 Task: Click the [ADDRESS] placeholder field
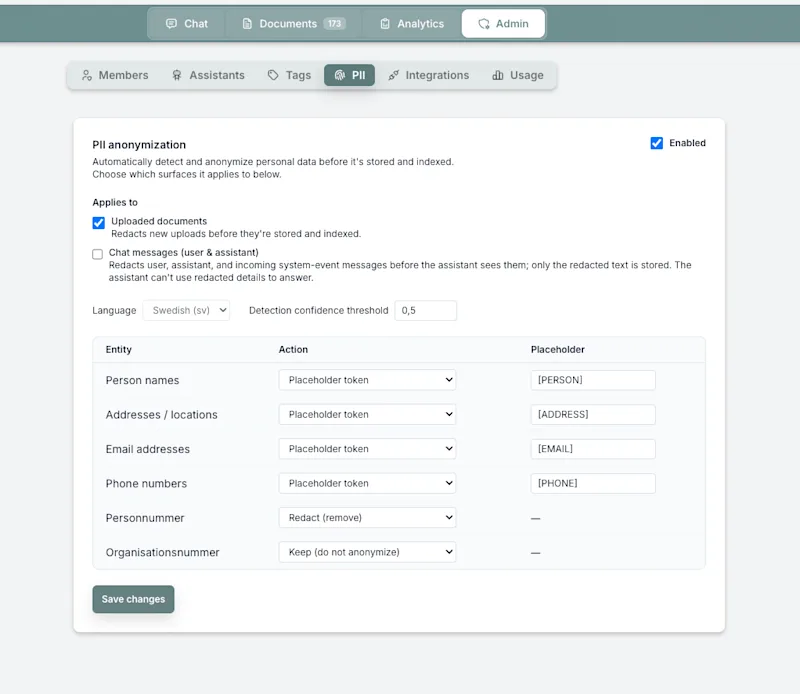click(x=593, y=414)
